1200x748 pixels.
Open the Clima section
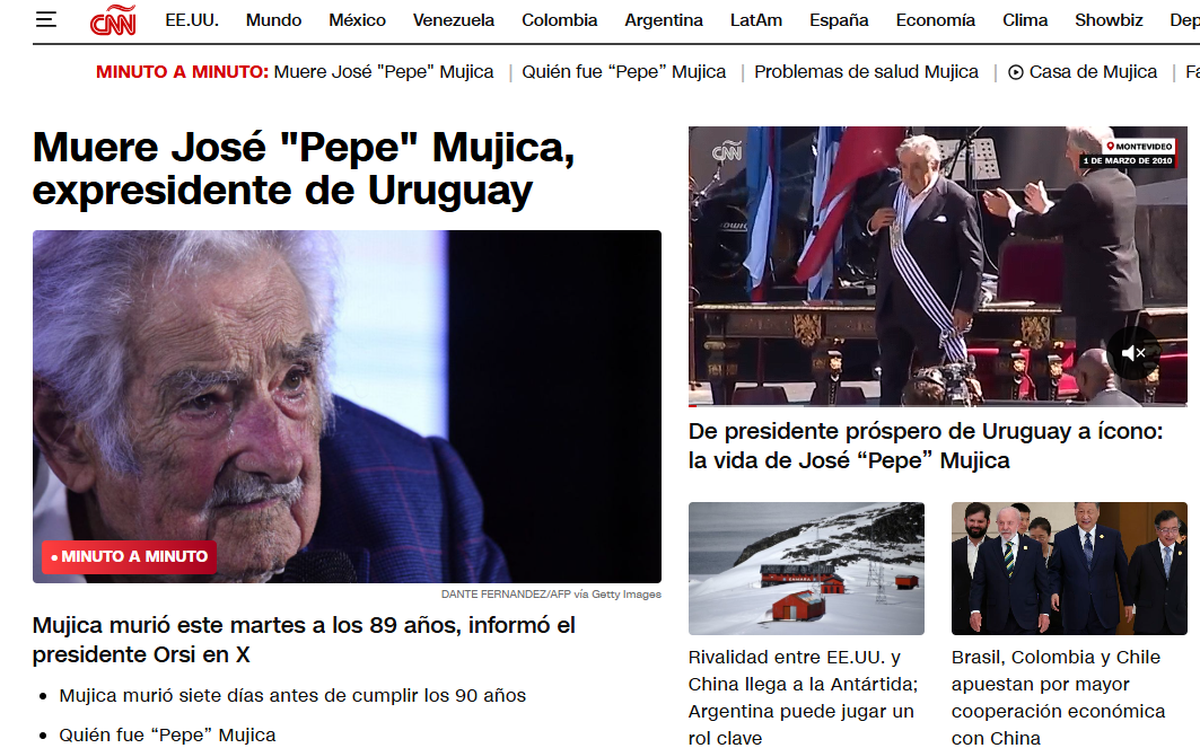pyautogui.click(x=1025, y=20)
